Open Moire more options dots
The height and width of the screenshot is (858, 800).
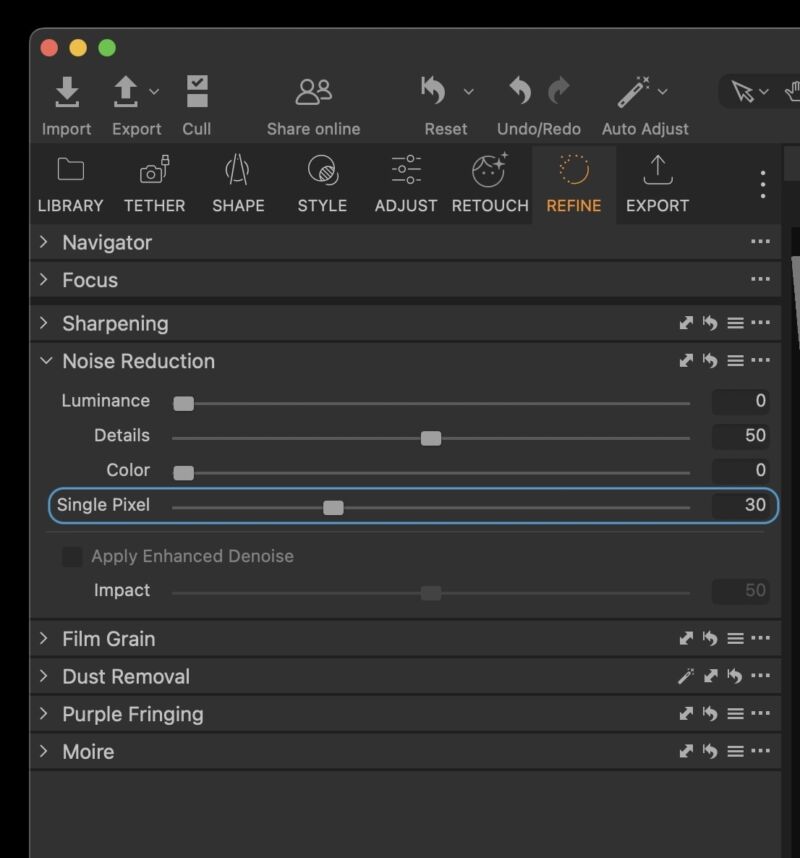point(761,751)
